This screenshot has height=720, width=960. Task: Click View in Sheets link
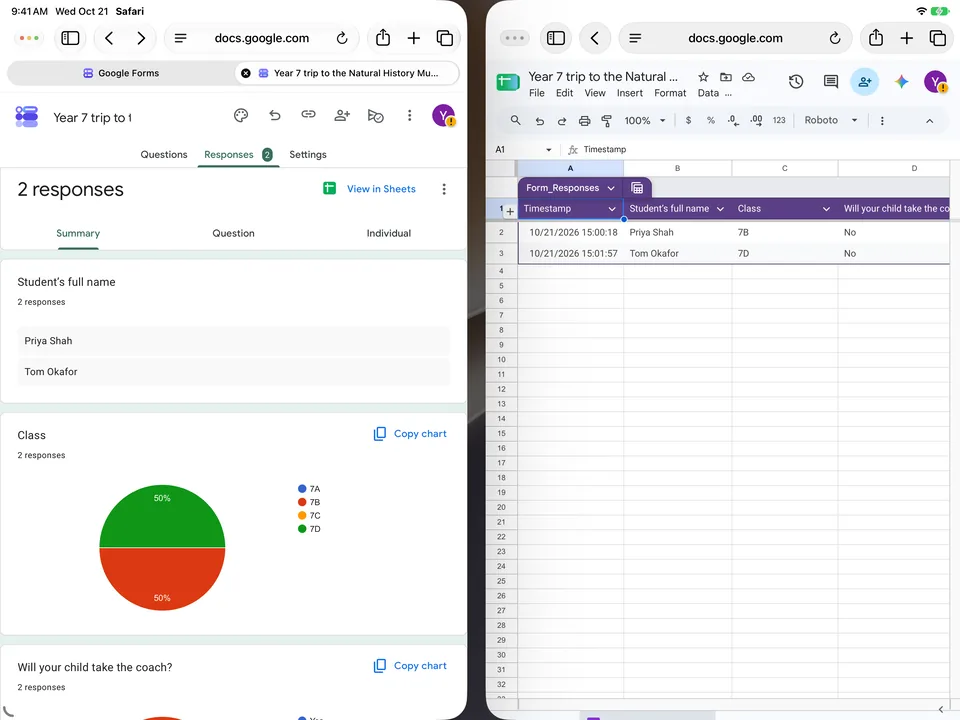[x=381, y=189]
